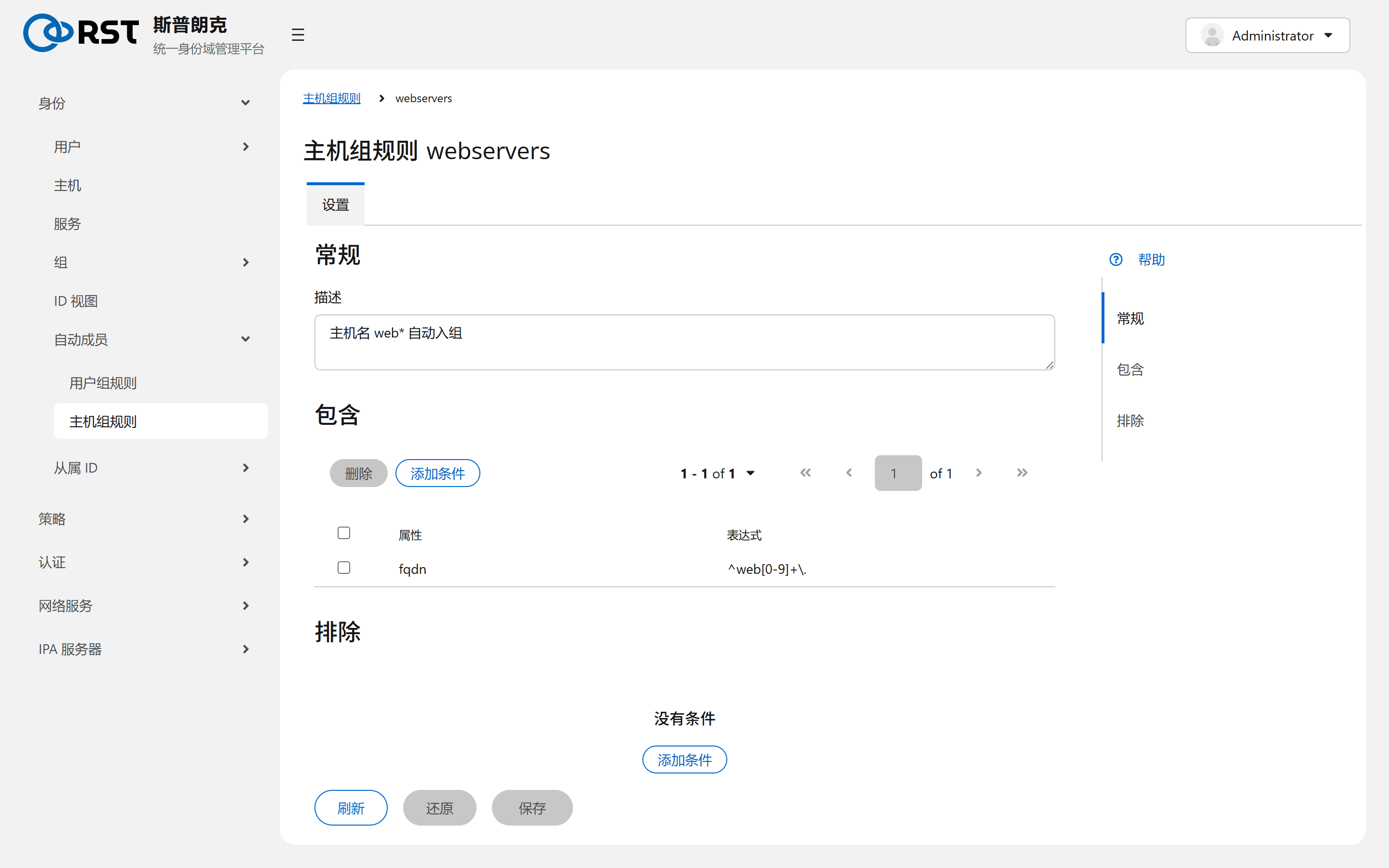The width and height of the screenshot is (1389, 868).
Task: Click into the 描述 text area
Action: point(684,342)
